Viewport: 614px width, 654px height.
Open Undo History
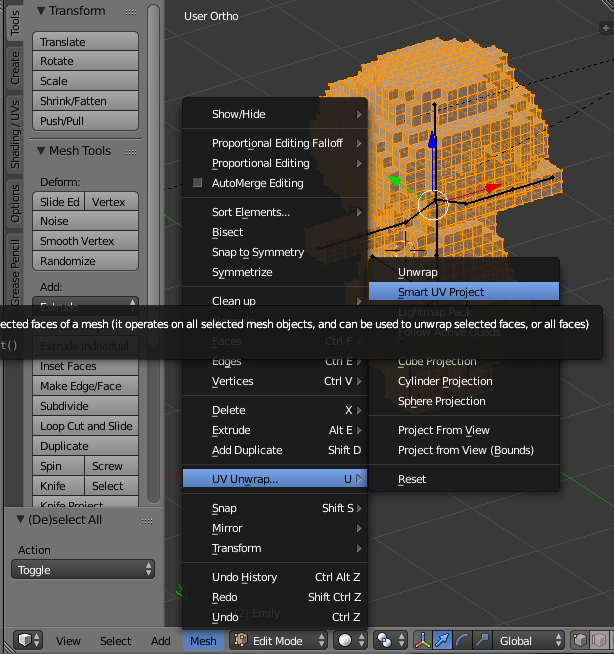(x=275, y=577)
